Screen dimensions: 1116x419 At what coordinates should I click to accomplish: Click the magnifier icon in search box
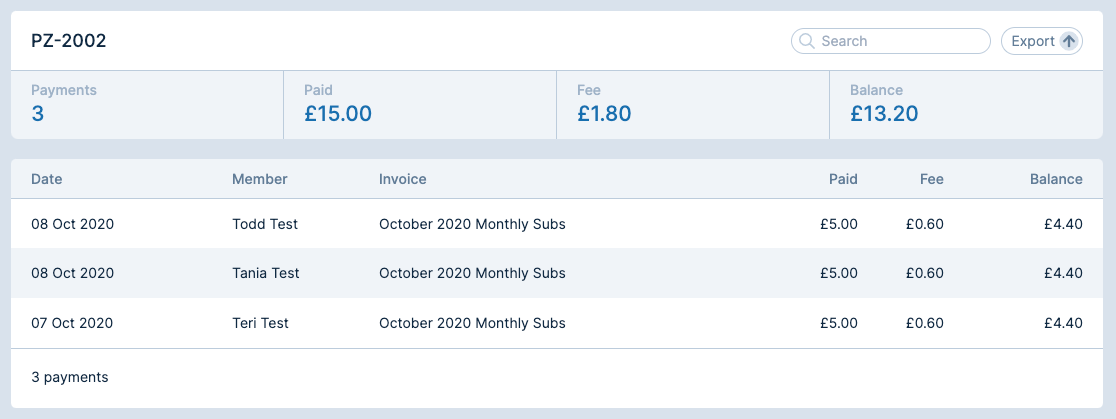(806, 41)
